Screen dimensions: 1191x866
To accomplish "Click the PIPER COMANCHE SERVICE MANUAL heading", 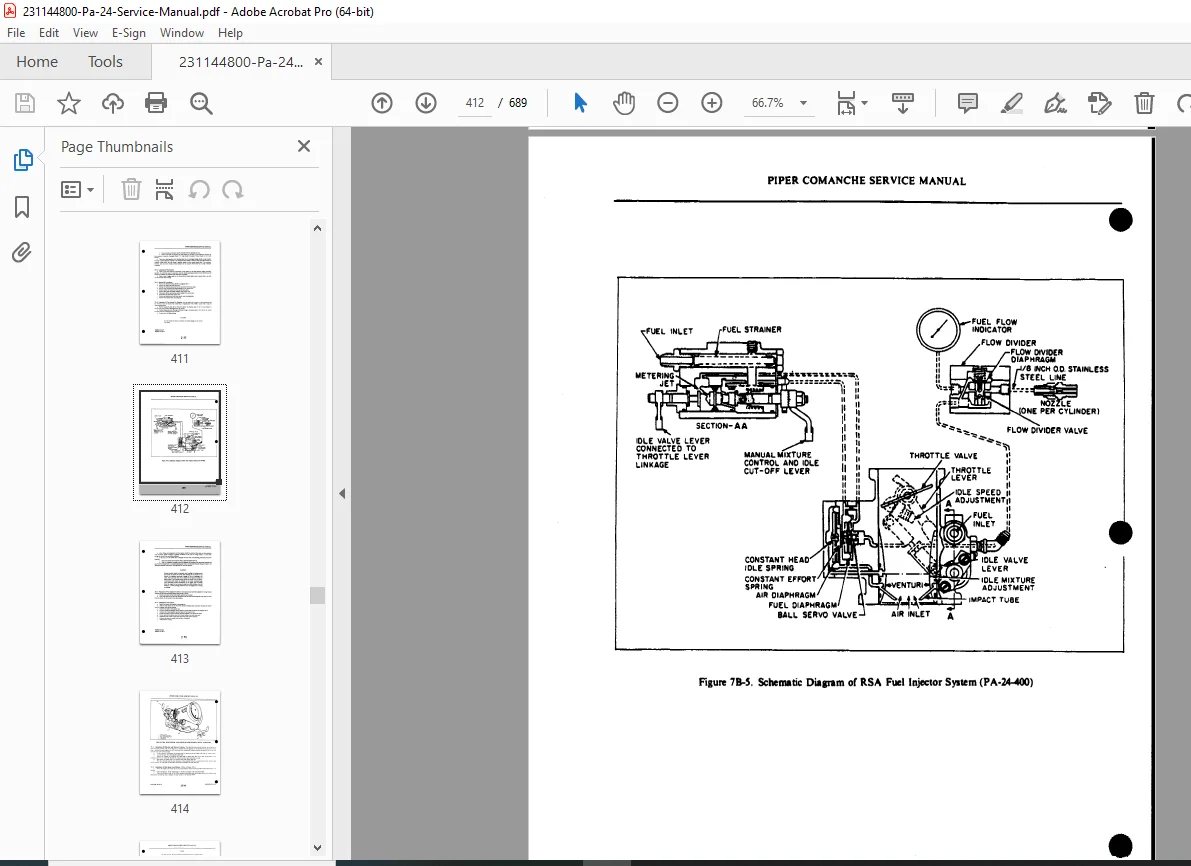I will click(x=866, y=181).
